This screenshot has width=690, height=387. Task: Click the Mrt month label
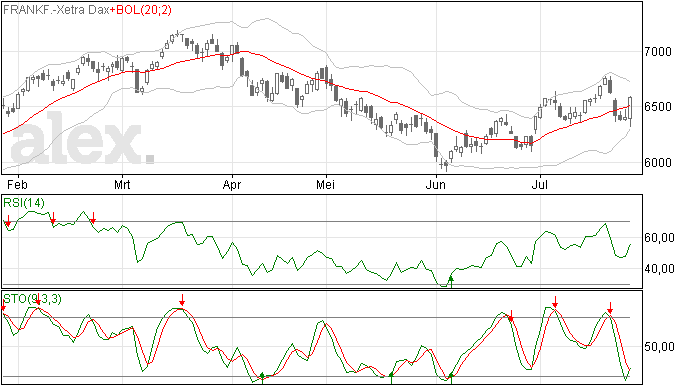tap(122, 184)
